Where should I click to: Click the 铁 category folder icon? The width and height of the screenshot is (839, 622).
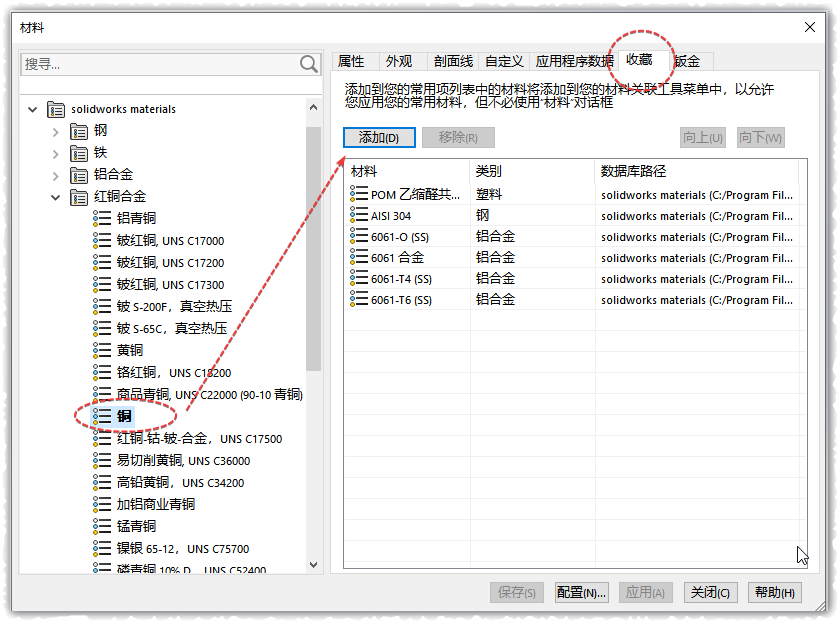[x=79, y=153]
